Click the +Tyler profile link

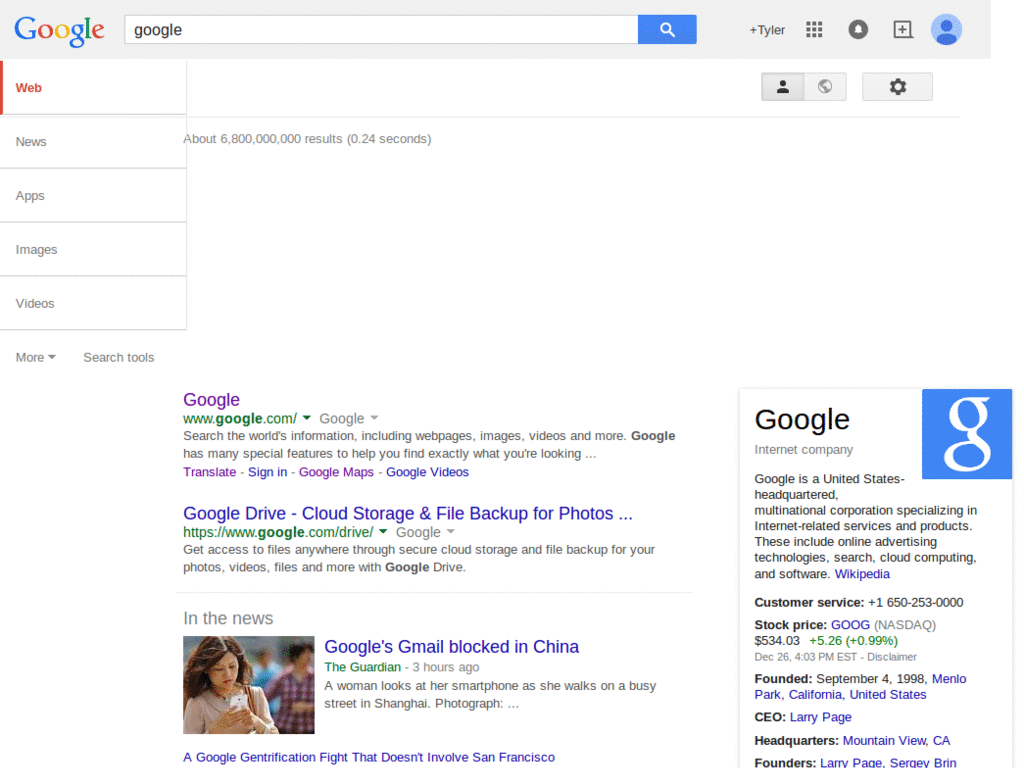click(767, 30)
